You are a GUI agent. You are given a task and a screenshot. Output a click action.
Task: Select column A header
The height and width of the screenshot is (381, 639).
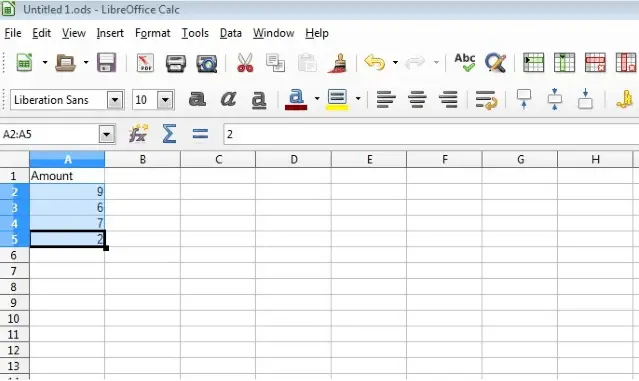67,159
